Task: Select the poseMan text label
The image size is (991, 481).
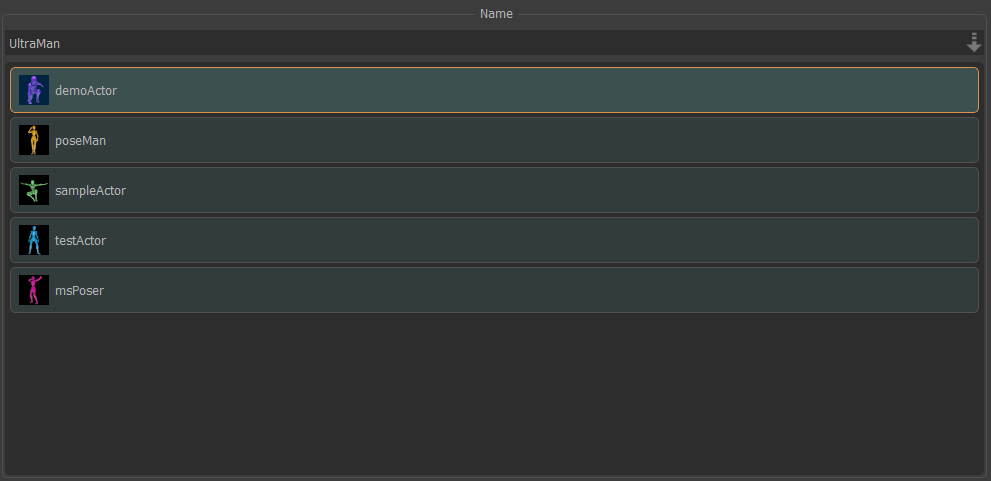Action: pyautogui.click(x=80, y=141)
